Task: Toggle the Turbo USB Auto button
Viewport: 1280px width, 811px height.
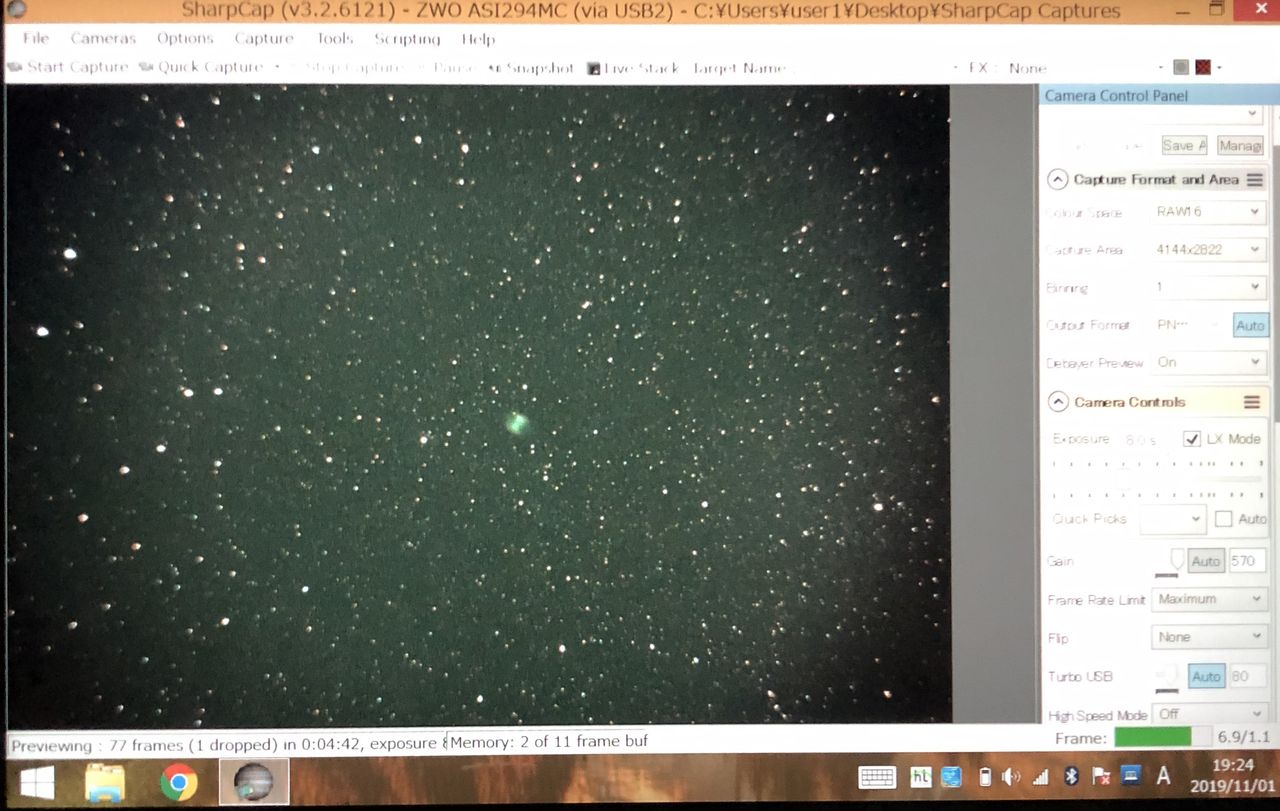Action: [1206, 677]
